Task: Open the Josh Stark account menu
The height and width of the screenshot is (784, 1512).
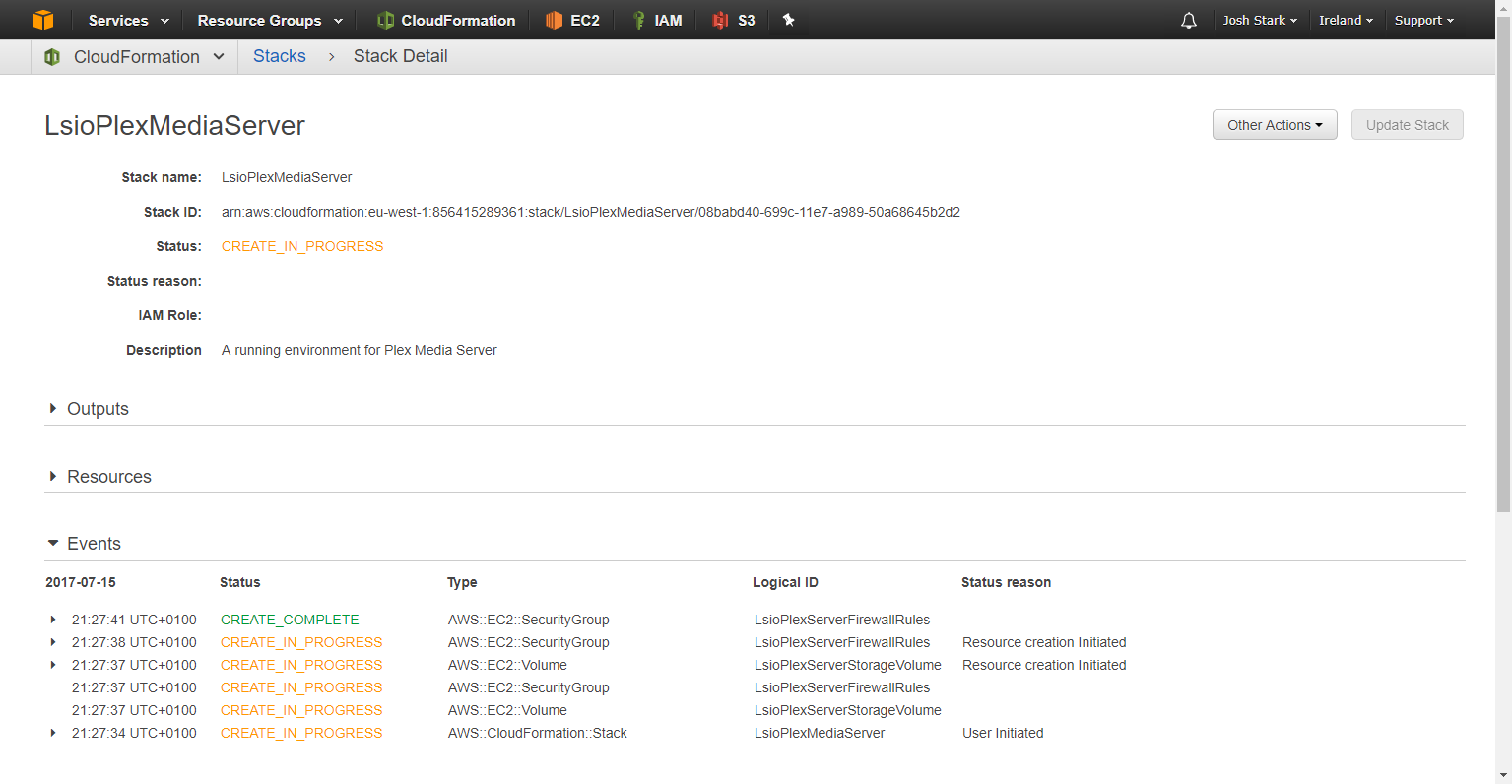Action: [1260, 20]
